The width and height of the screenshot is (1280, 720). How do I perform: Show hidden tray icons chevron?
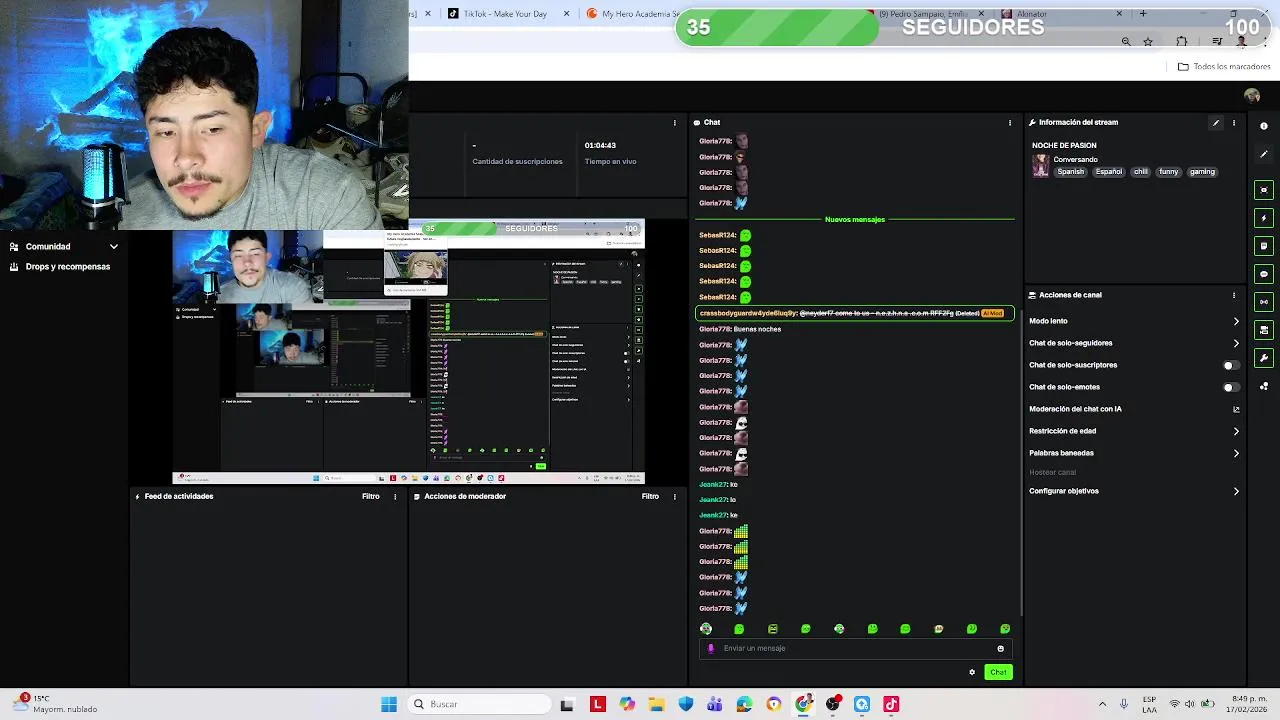pyautogui.click(x=1102, y=704)
